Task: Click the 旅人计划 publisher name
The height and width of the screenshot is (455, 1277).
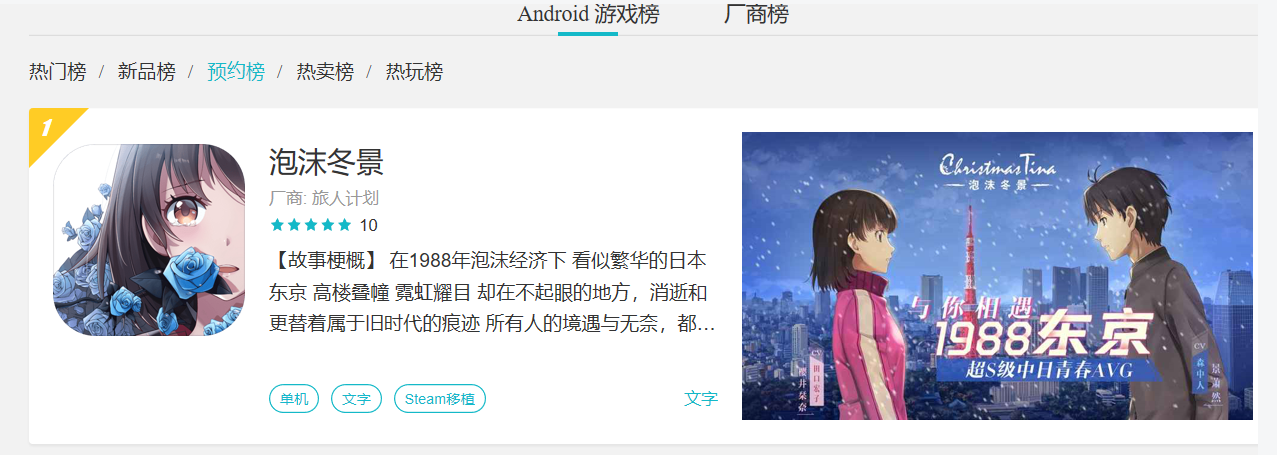Action: click(345, 198)
